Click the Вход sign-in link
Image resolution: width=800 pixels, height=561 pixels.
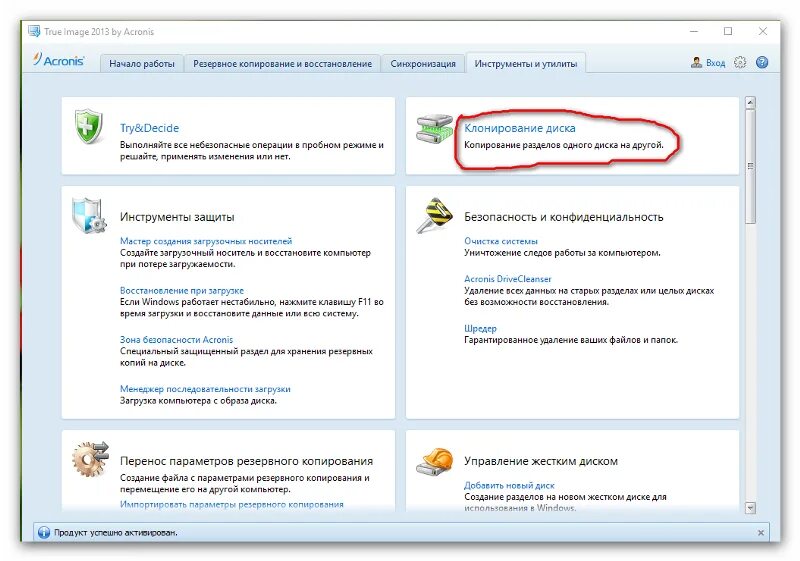click(715, 63)
